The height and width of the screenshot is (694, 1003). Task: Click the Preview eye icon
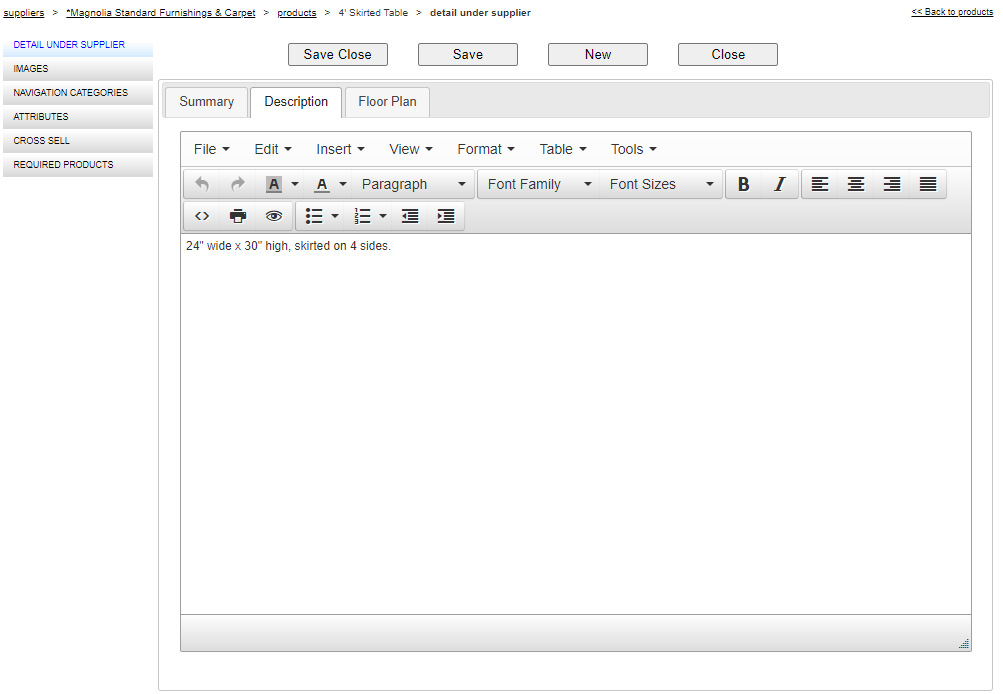click(274, 216)
